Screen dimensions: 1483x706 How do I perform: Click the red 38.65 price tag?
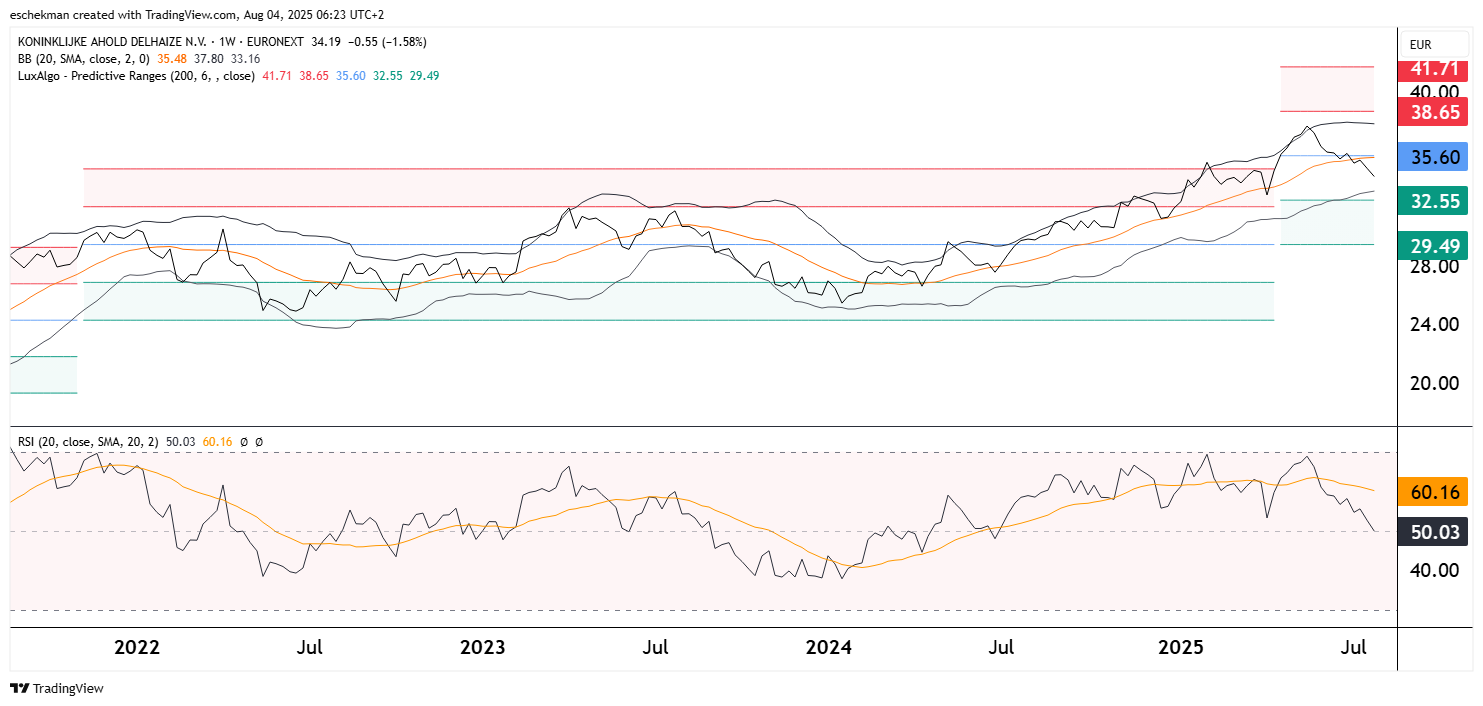coord(1434,112)
